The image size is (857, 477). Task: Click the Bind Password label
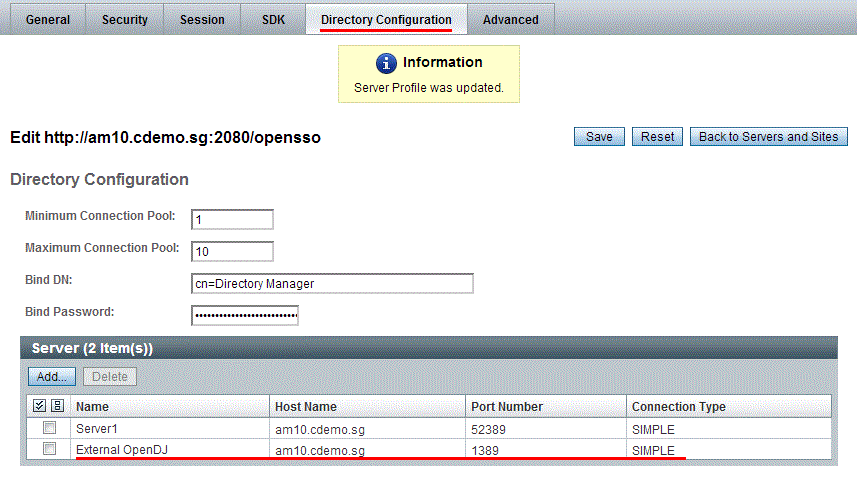tap(69, 311)
